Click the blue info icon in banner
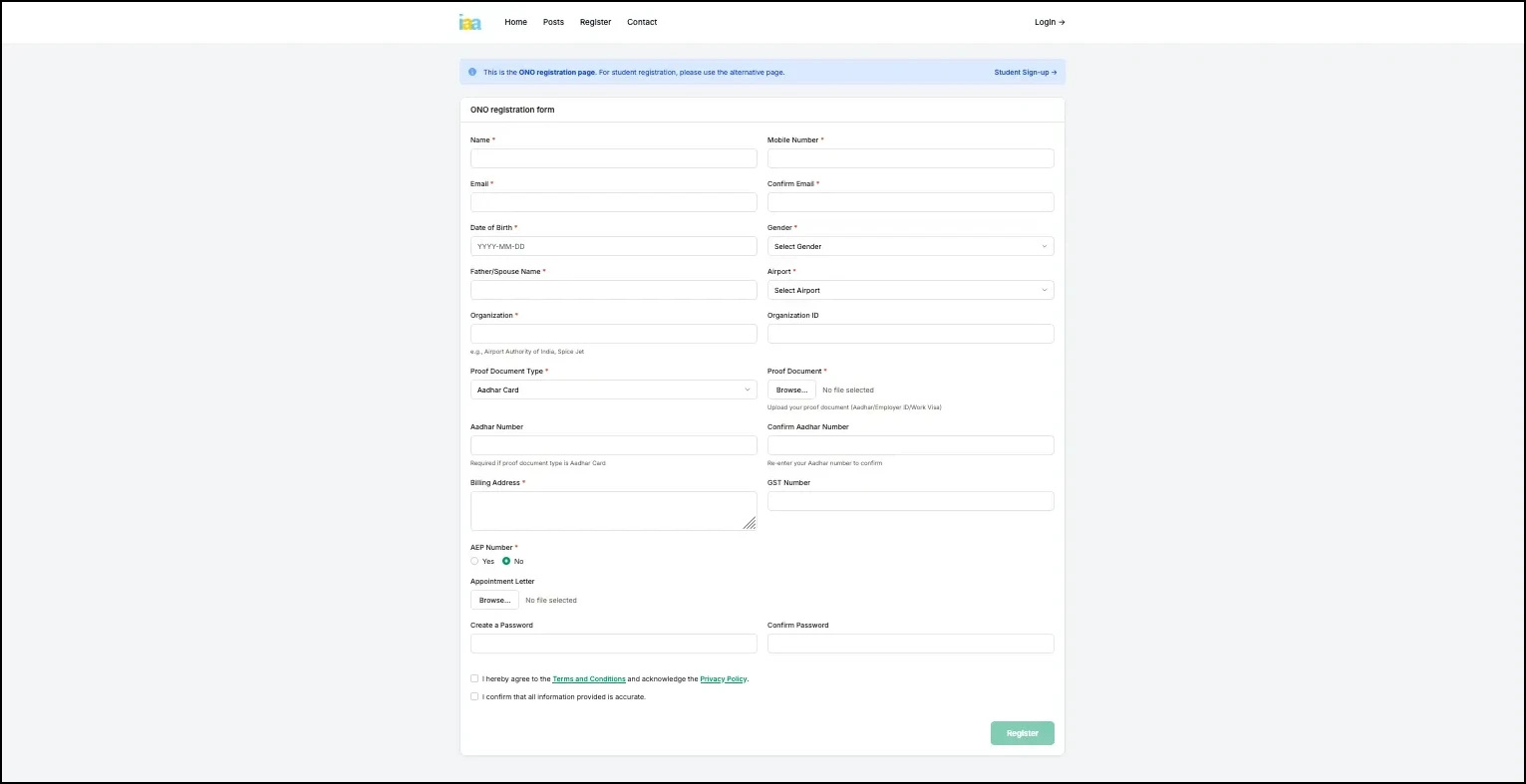 coord(472,72)
